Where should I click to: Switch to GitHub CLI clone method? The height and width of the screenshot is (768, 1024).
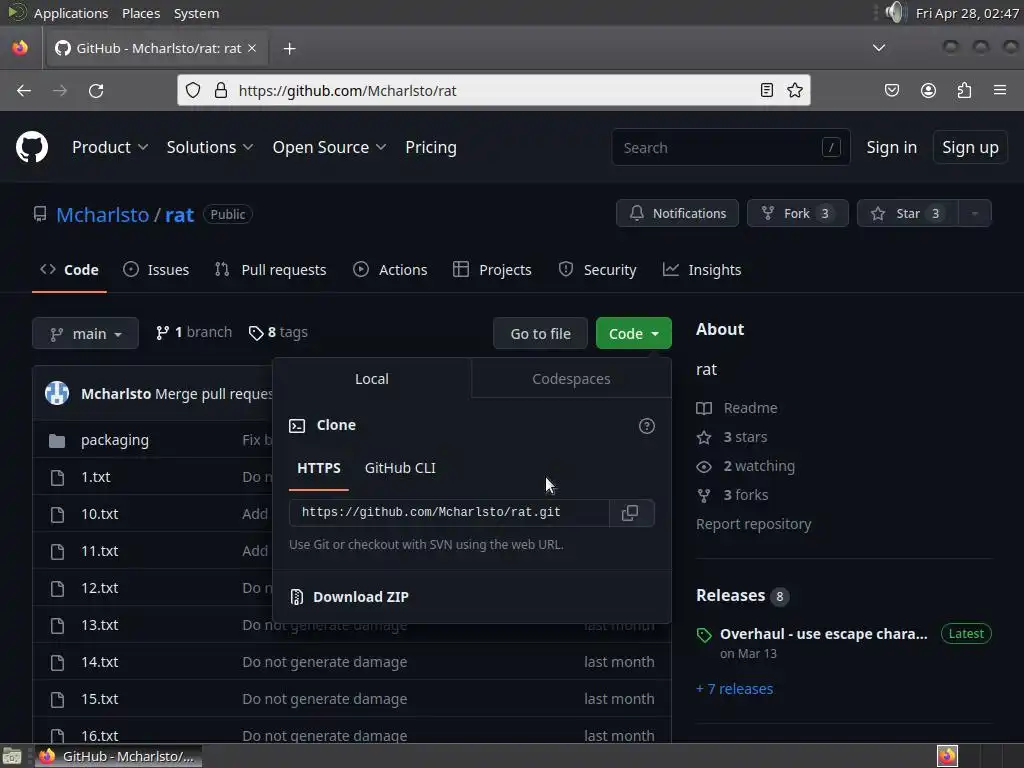click(400, 468)
